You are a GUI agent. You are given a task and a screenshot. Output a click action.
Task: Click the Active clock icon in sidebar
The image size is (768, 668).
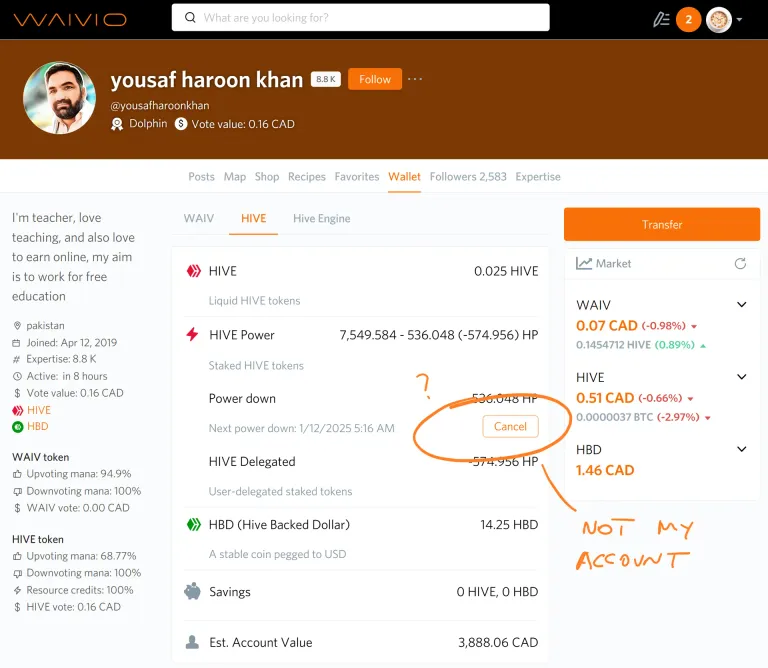click(17, 376)
